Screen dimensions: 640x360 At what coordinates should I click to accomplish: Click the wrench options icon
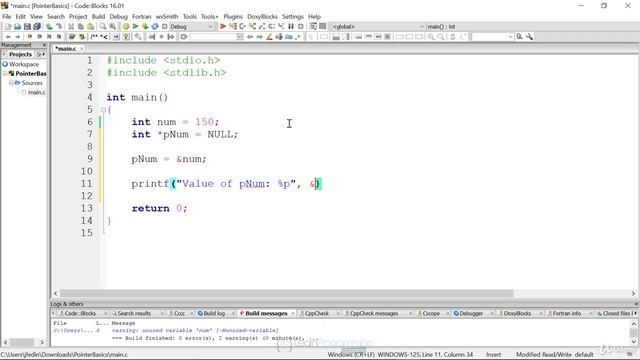pyautogui.click(x=529, y=37)
